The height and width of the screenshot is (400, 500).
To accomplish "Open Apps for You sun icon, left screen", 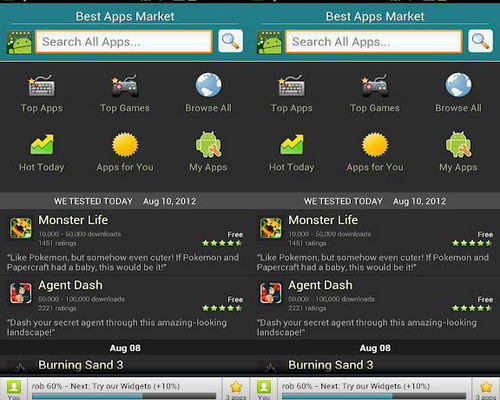I will pos(125,145).
